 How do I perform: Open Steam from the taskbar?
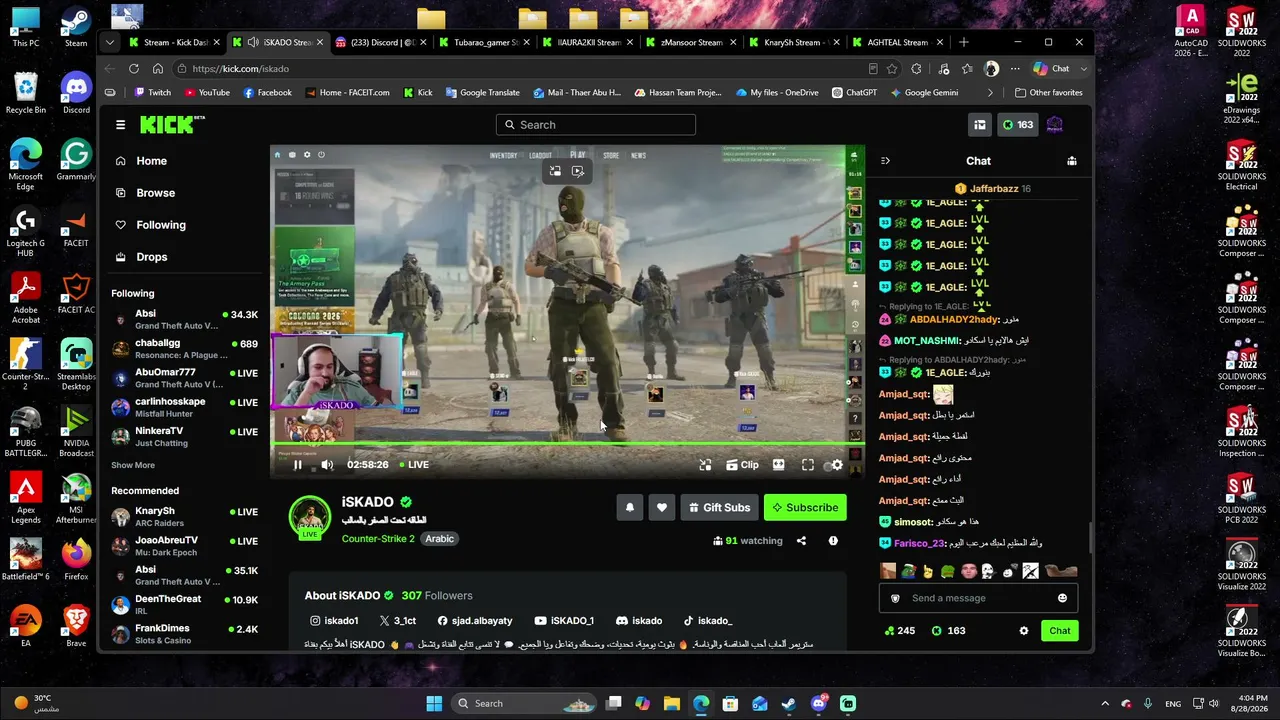(789, 703)
